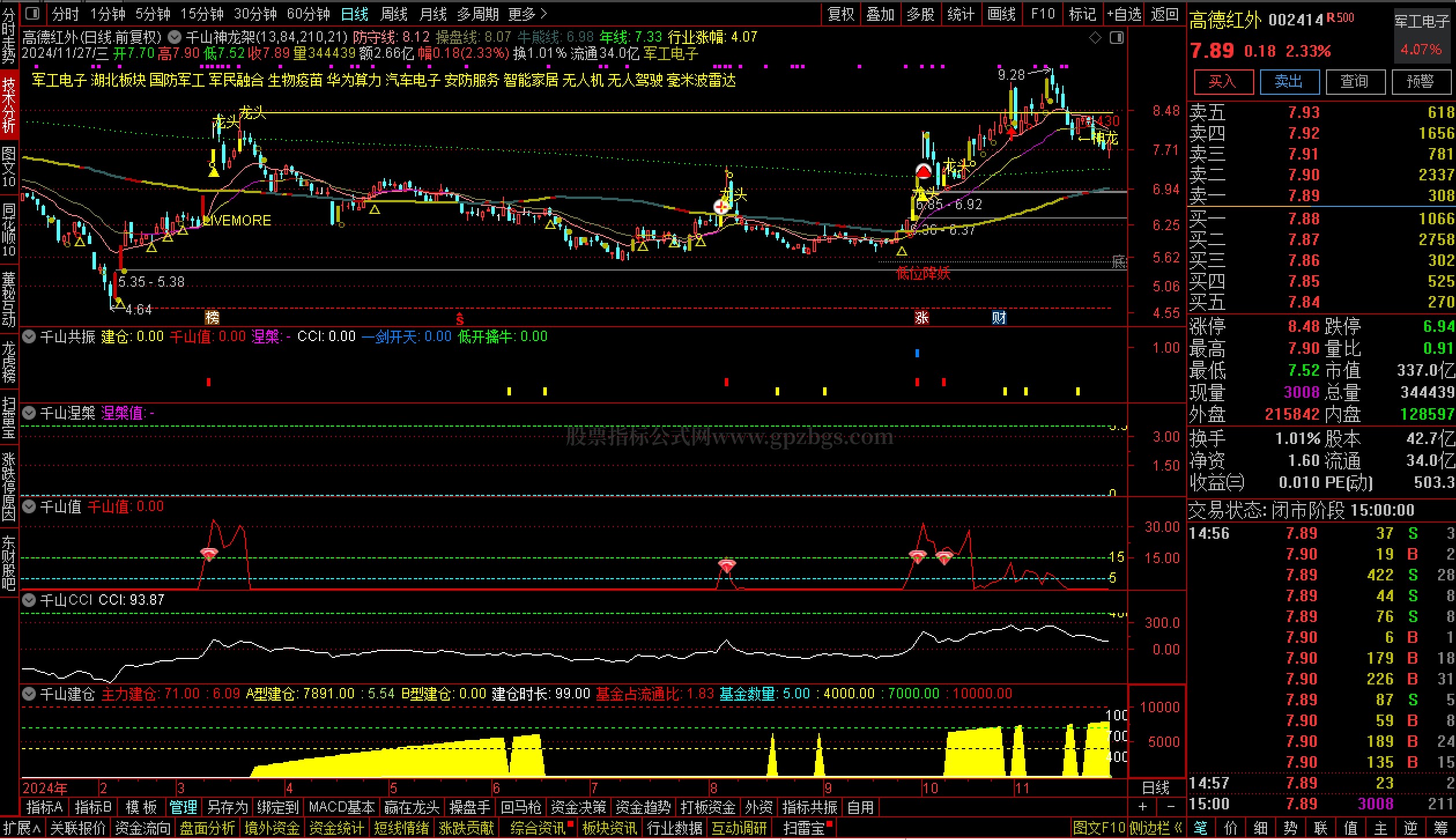
Task: Click the 榜 event marker on the timeline
Action: (x=212, y=317)
